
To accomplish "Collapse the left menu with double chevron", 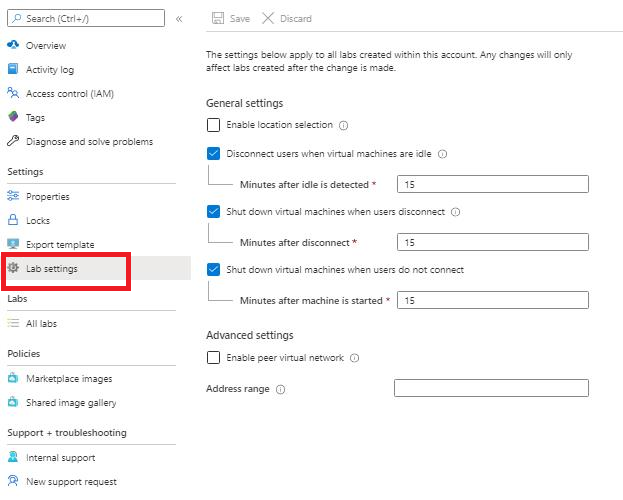I will 179,19.
